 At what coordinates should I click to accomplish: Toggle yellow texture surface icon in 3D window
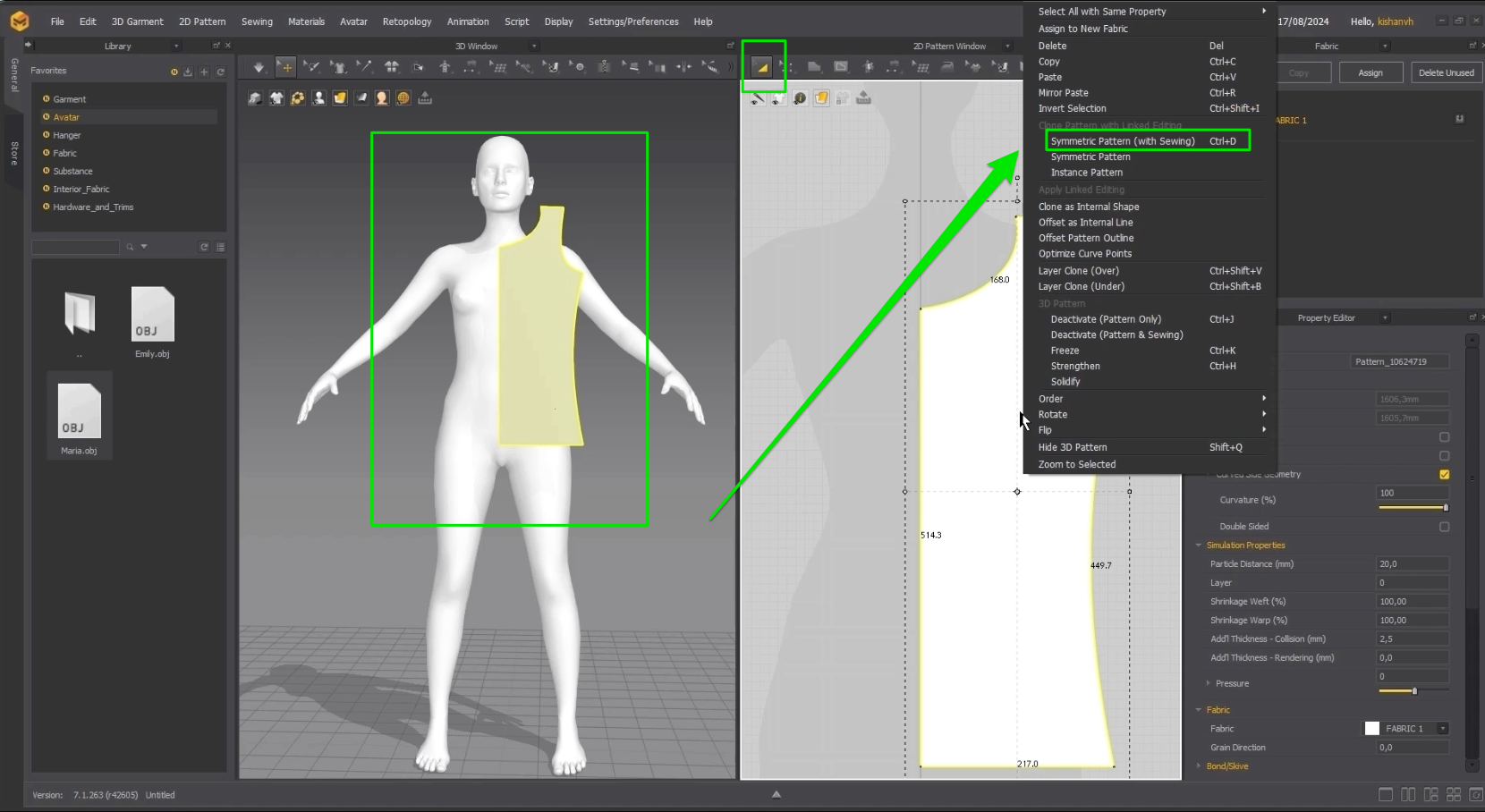(x=340, y=98)
